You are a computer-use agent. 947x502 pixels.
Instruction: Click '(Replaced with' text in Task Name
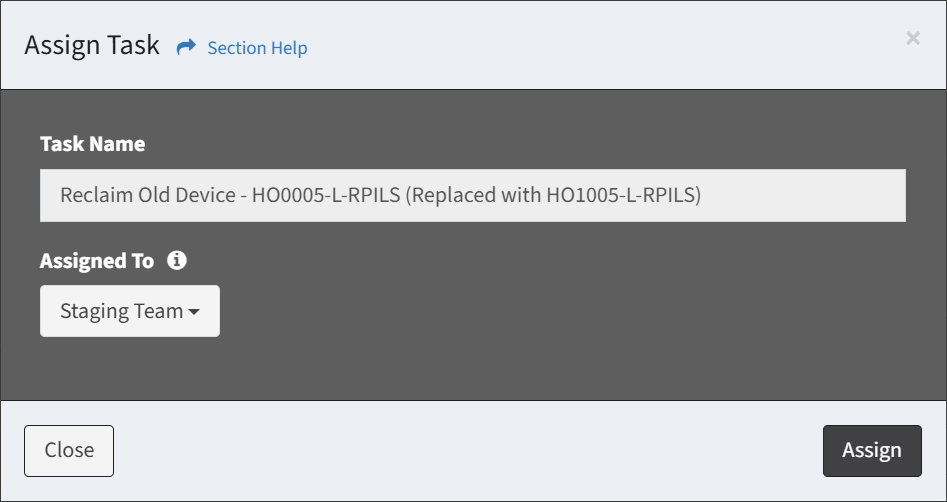point(473,195)
